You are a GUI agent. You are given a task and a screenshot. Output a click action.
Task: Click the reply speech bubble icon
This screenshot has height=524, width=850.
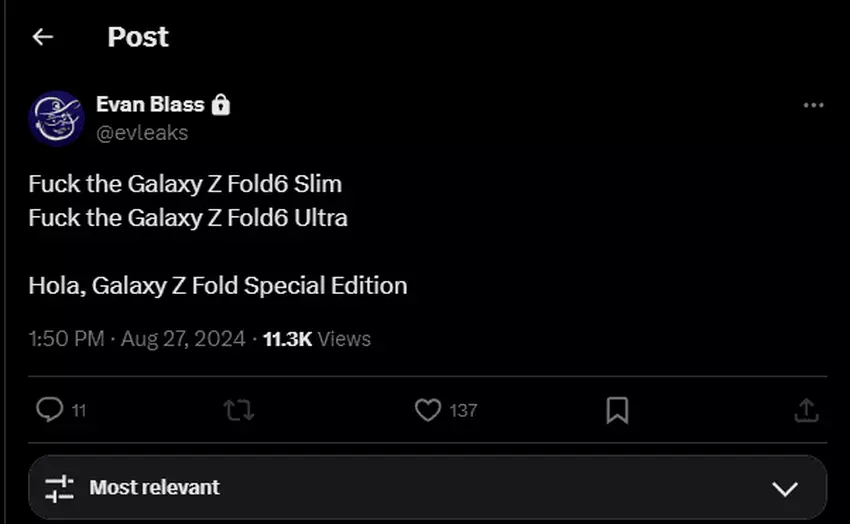pos(49,410)
